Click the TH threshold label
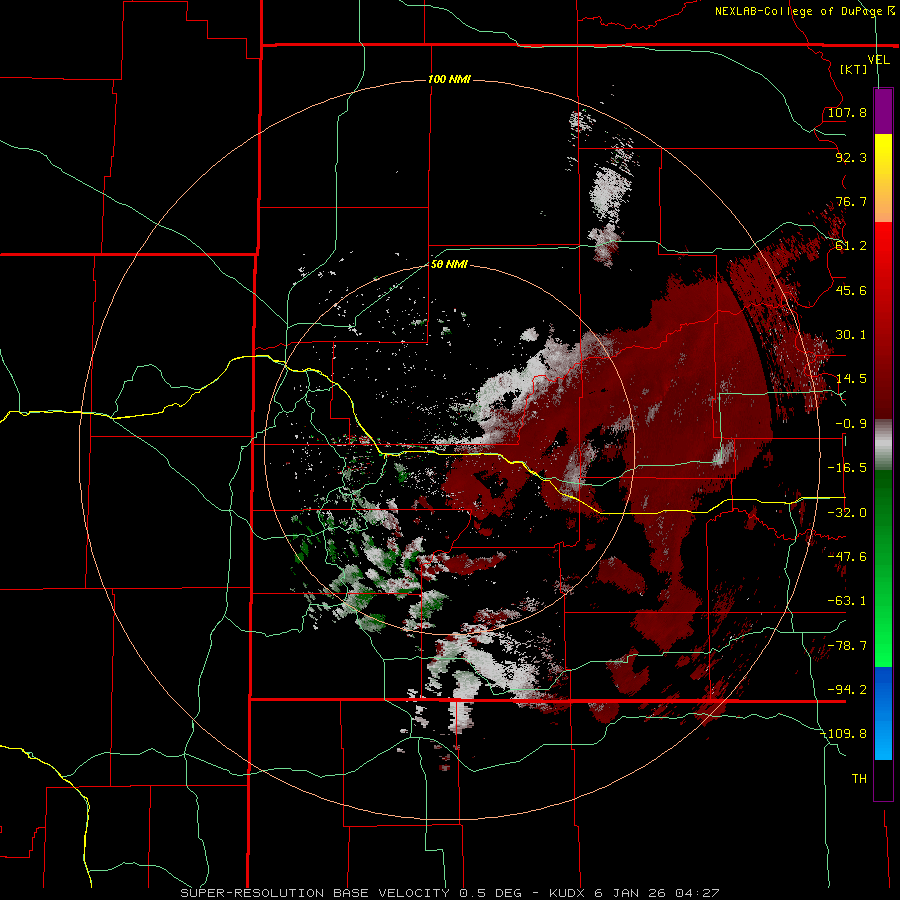The width and height of the screenshot is (900, 900). pos(859,779)
